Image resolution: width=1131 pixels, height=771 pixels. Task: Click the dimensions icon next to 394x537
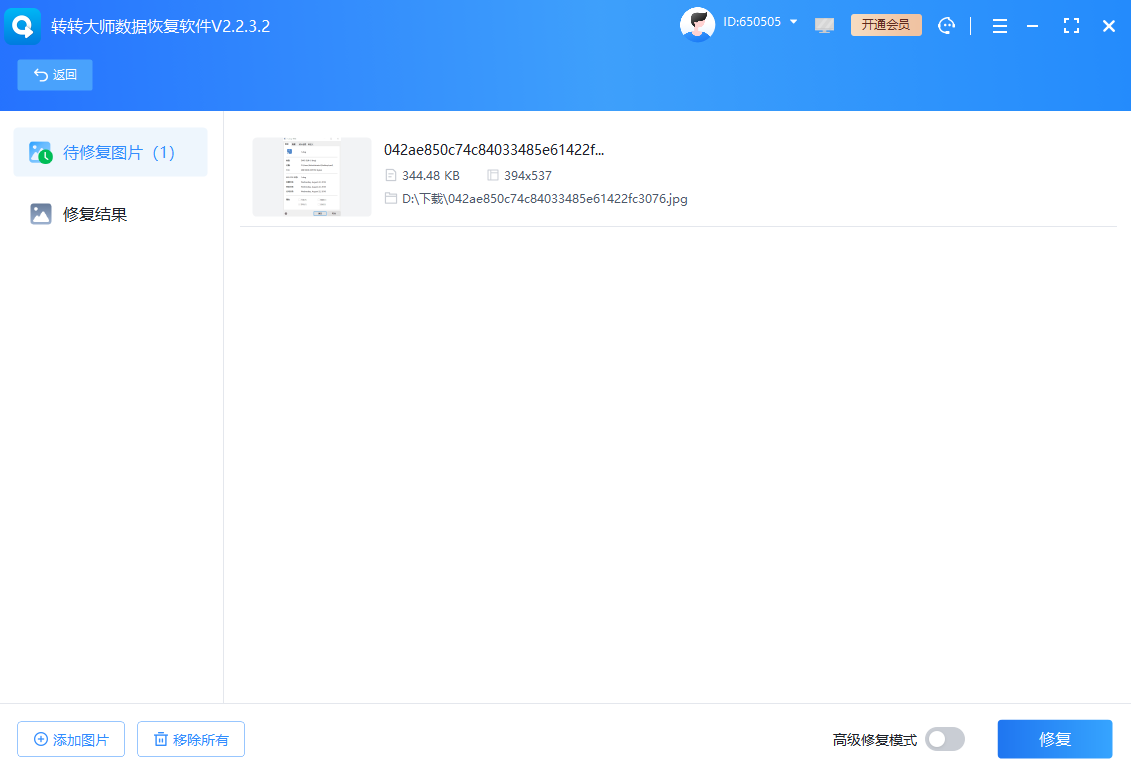coord(492,174)
